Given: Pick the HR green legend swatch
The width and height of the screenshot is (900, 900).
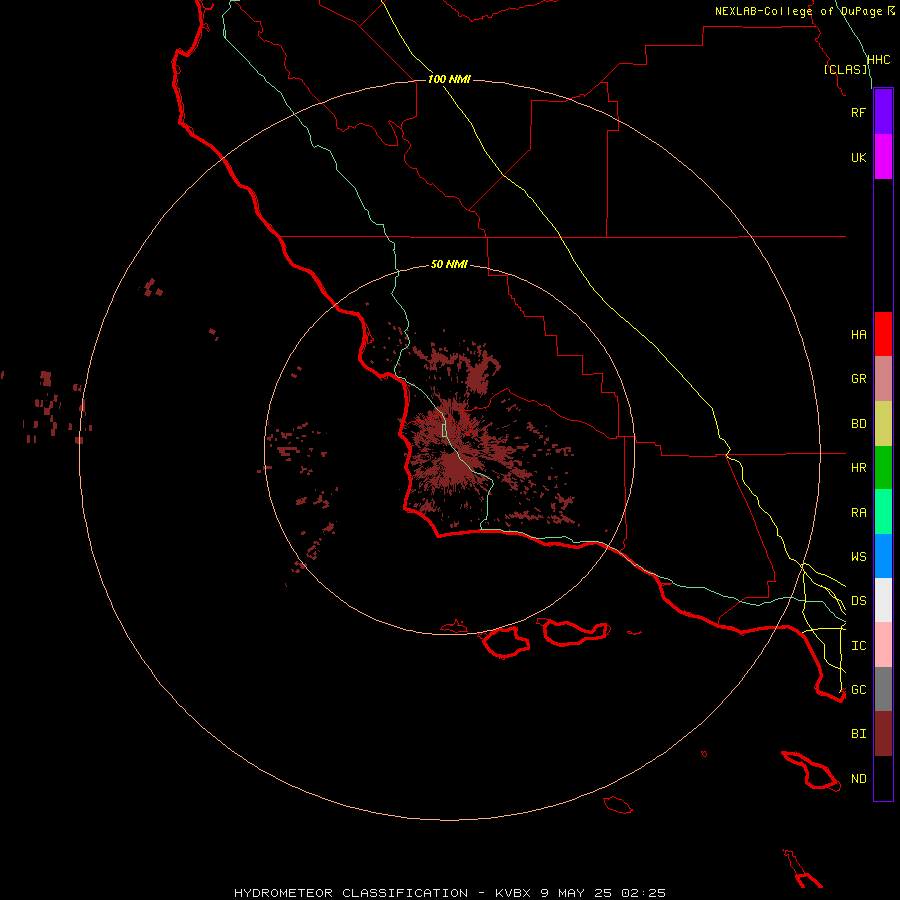Looking at the screenshot, I should (x=883, y=468).
